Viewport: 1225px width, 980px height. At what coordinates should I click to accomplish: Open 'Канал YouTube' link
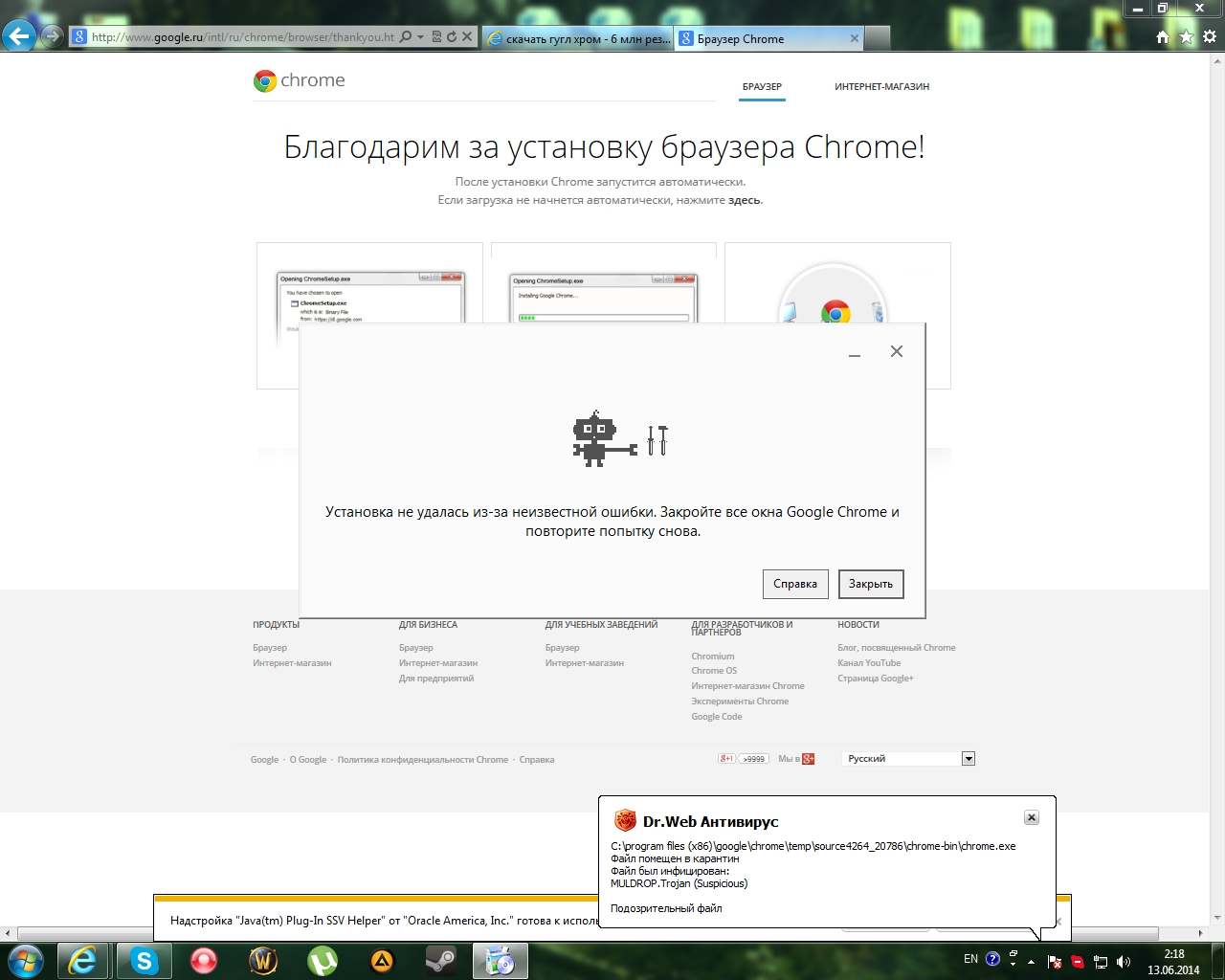[x=869, y=663]
